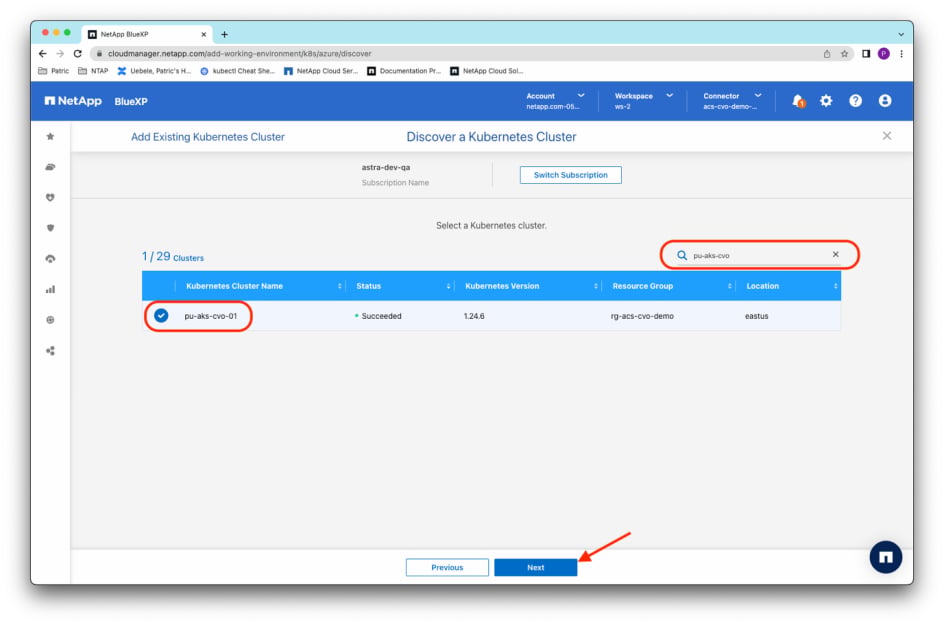944x625 pixels.
Task: Open the Uebele, Patric's bookmark
Action: coord(154,71)
